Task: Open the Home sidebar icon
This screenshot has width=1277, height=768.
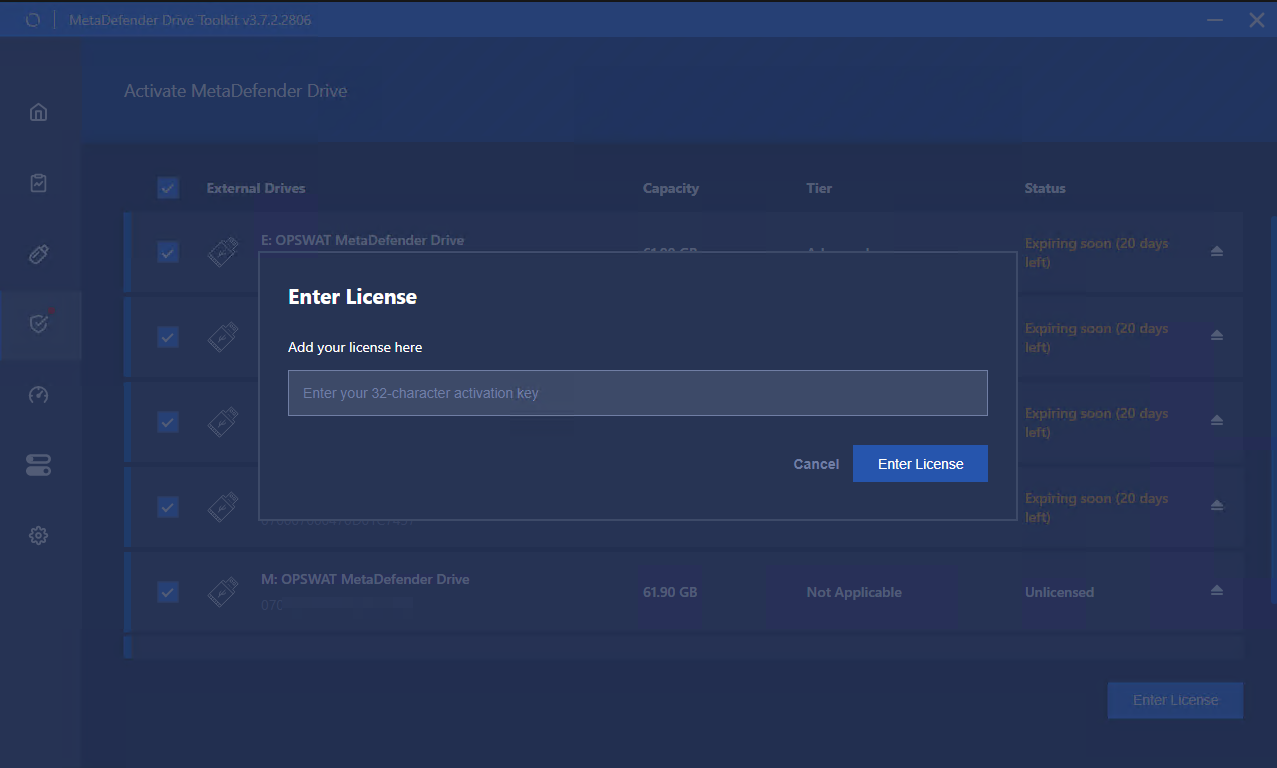Action: tap(38, 112)
